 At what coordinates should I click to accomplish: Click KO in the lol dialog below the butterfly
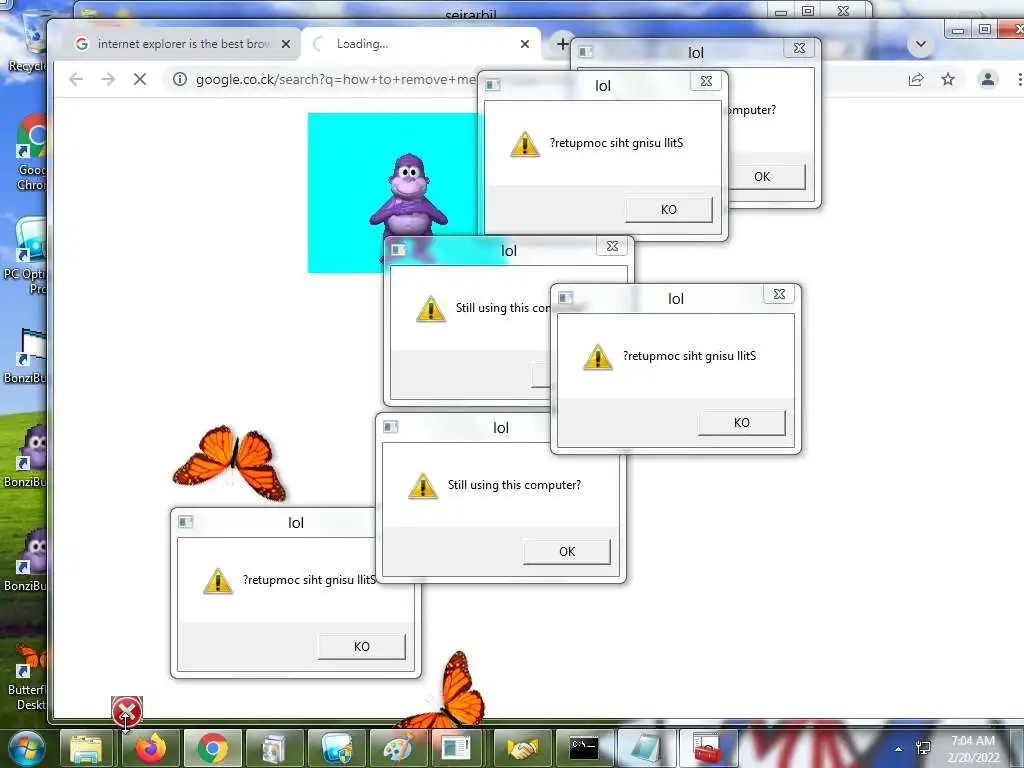pyautogui.click(x=362, y=647)
